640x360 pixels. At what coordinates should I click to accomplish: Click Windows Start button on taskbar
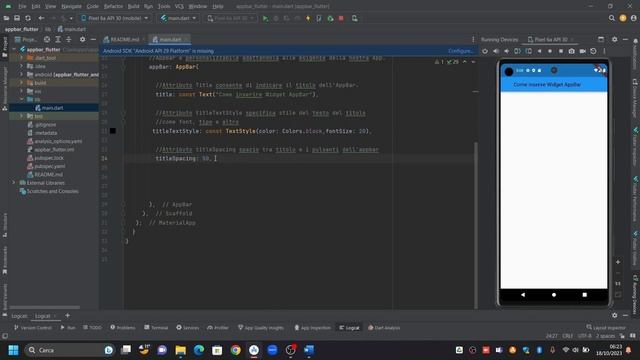point(13,350)
